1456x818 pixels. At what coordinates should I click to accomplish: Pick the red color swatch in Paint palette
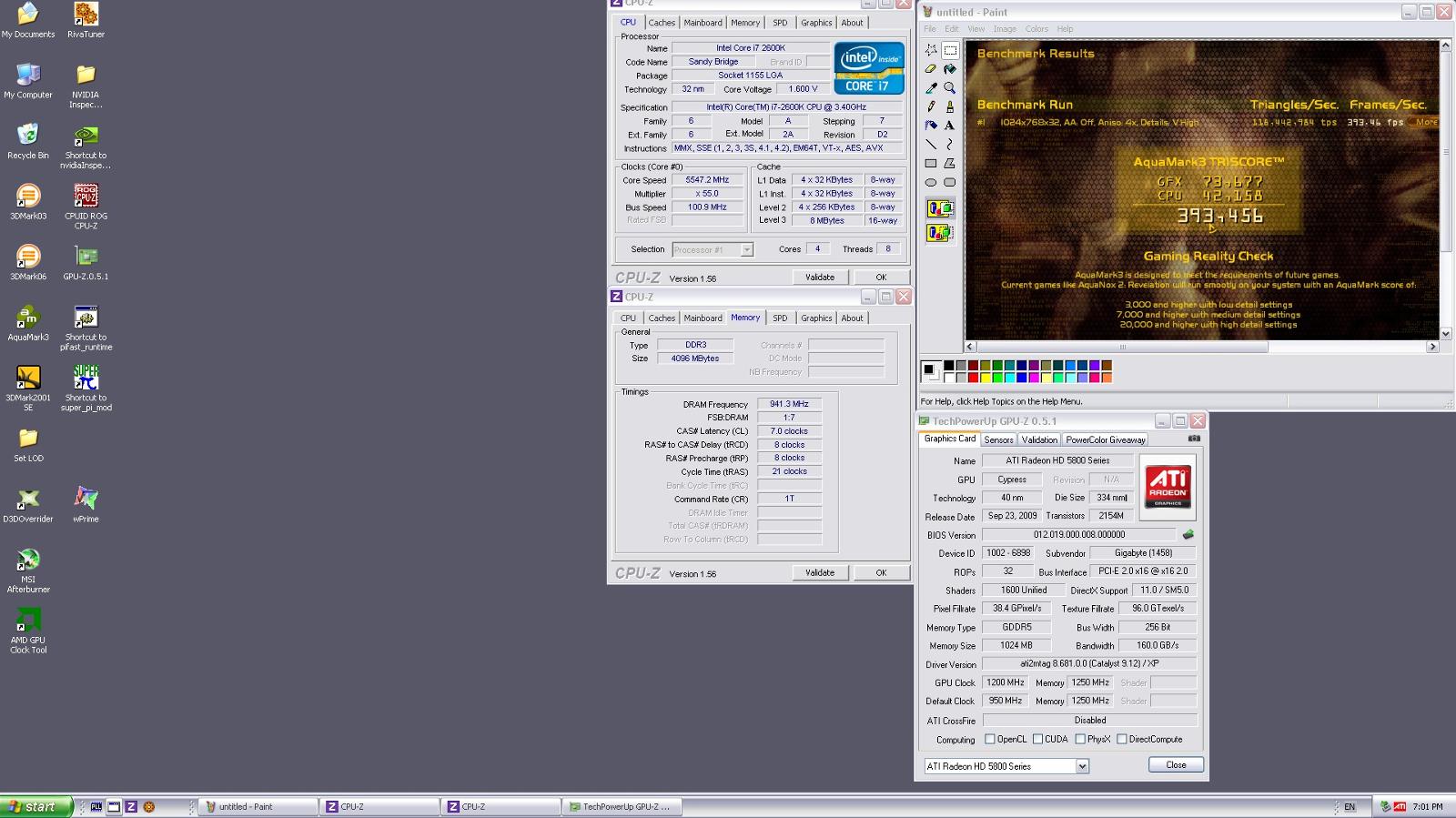(x=973, y=377)
